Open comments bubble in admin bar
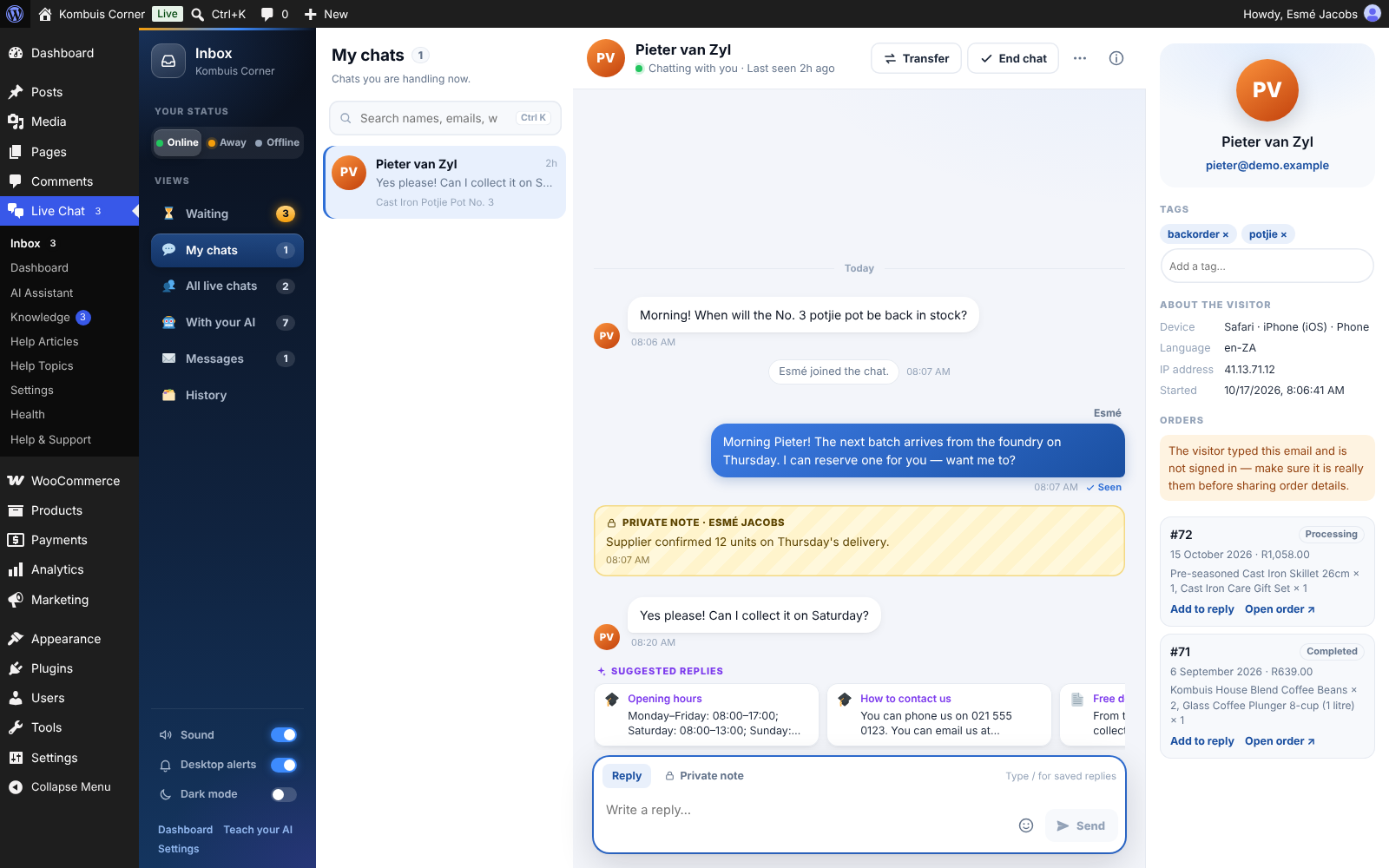This screenshot has width=1389, height=868. click(x=267, y=14)
